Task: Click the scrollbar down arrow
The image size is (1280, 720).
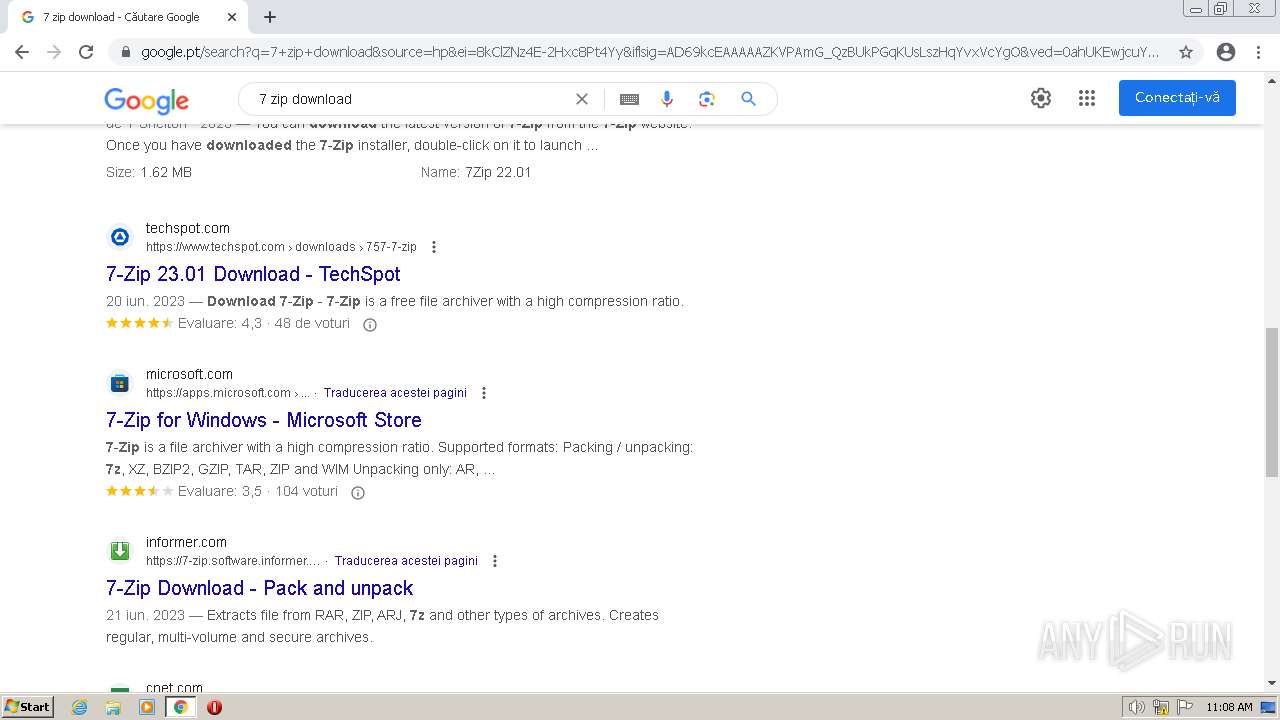Action: [x=1272, y=684]
